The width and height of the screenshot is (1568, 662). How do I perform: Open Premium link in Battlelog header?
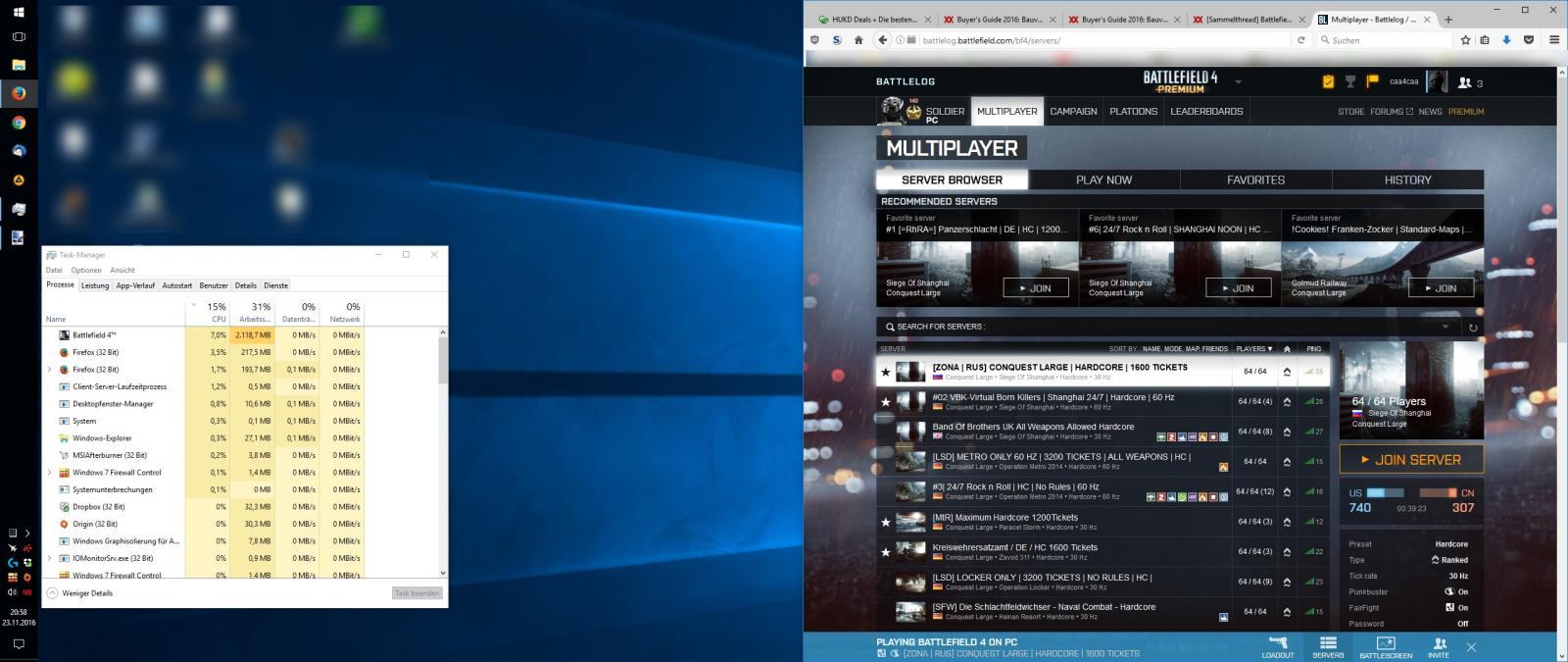coord(1466,112)
